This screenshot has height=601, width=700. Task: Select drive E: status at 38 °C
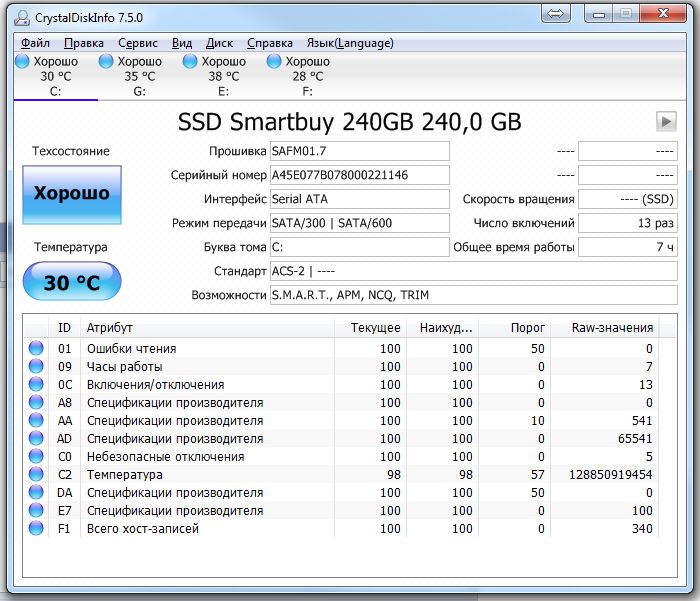tap(223, 76)
